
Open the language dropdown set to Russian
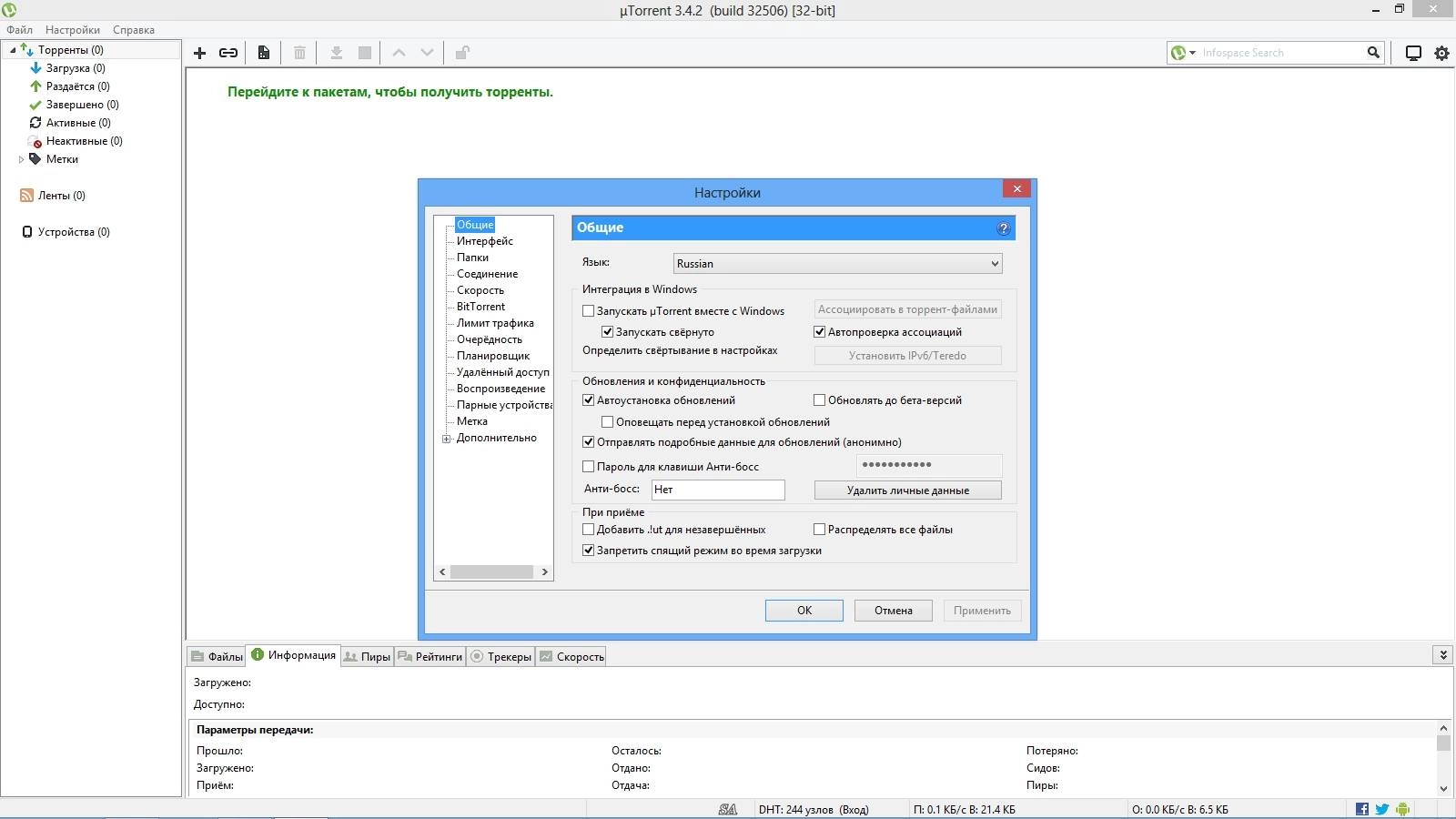(x=836, y=263)
